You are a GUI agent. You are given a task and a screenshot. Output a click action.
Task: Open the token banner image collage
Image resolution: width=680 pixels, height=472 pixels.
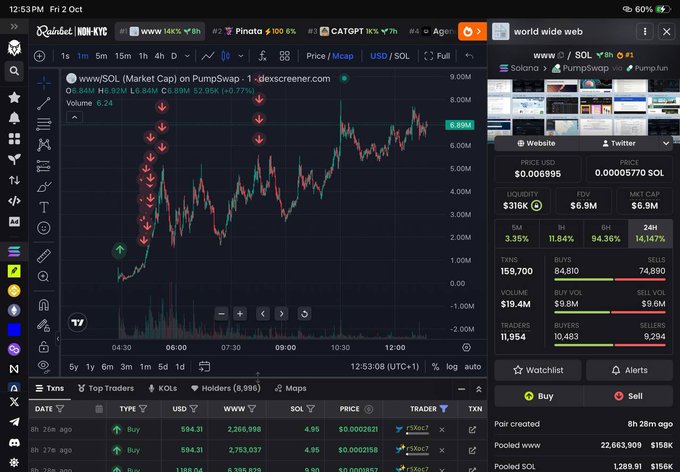coord(584,107)
